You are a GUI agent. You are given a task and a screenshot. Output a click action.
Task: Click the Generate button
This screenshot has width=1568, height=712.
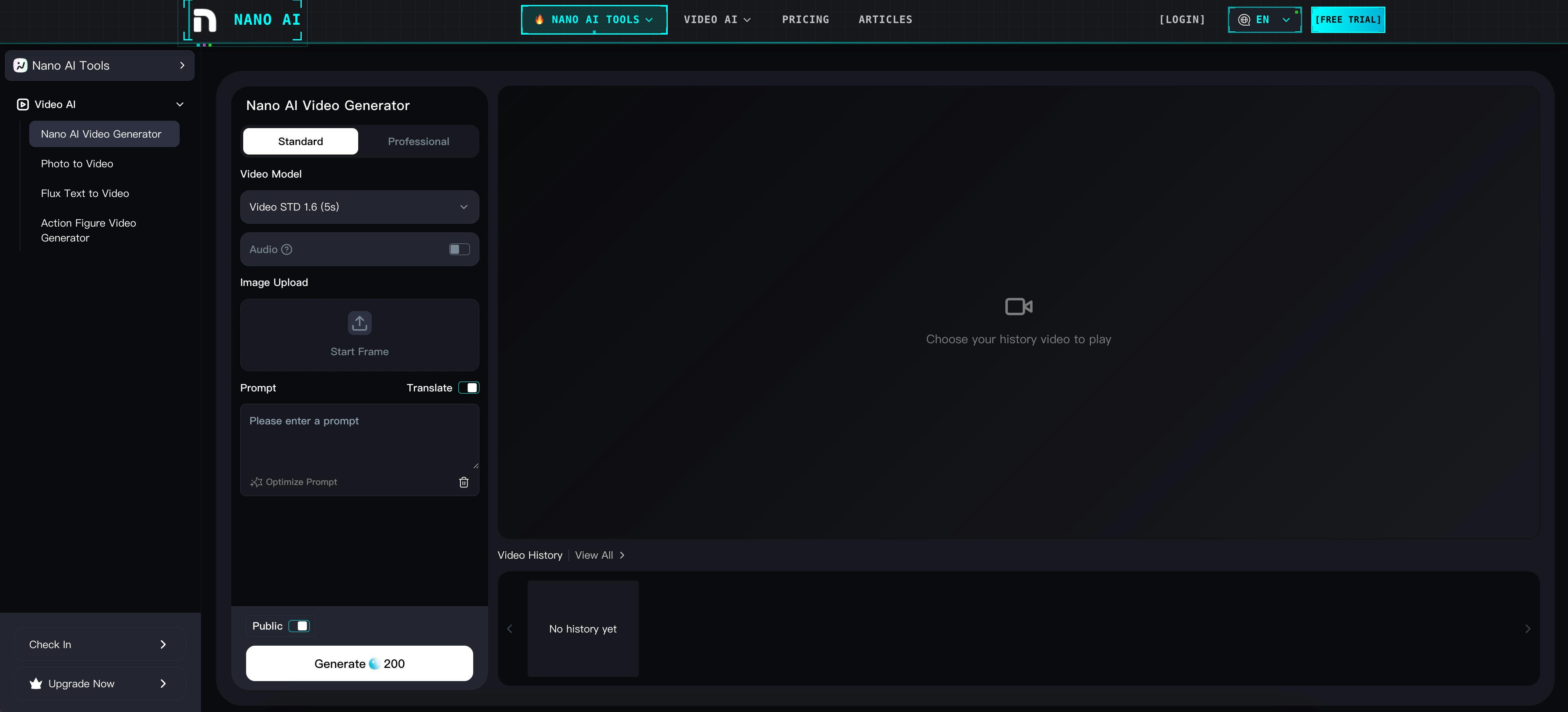click(x=359, y=663)
